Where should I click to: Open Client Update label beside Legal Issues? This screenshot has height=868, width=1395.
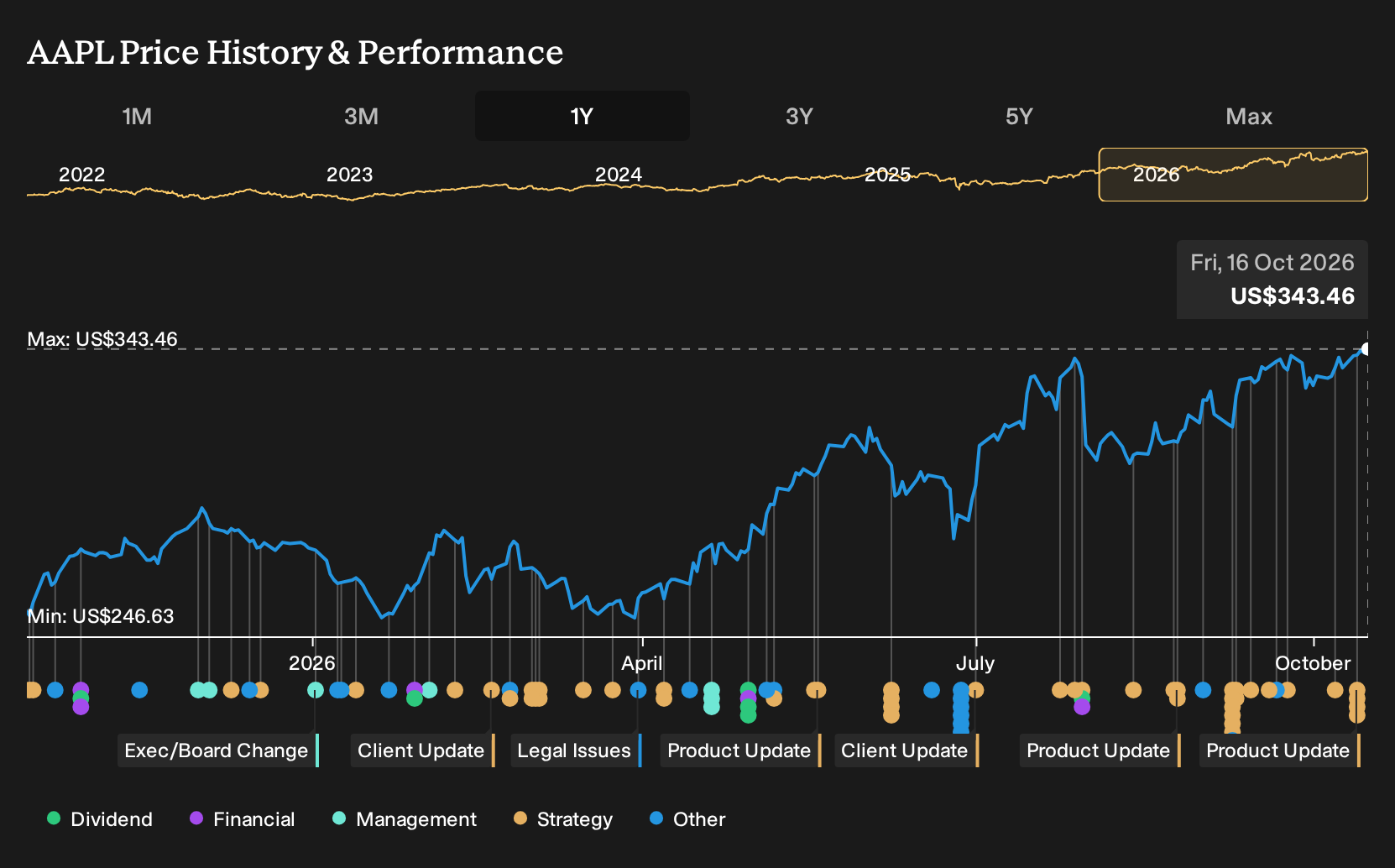coord(422,750)
